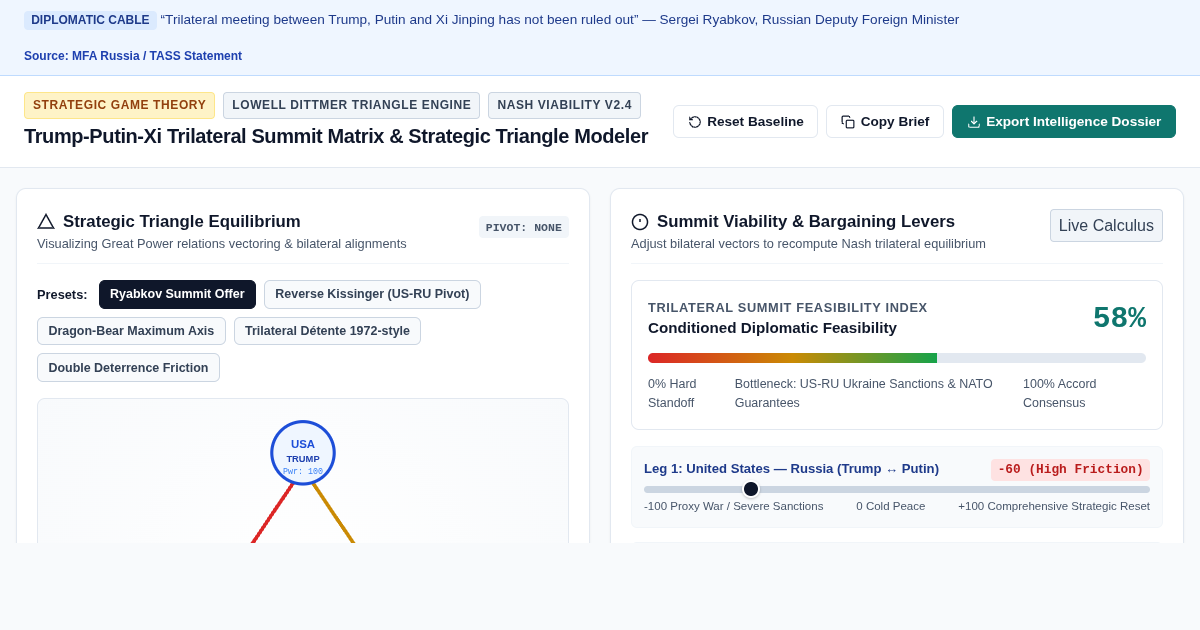The height and width of the screenshot is (630, 1200).
Task: Click the PIVOT: NONE indicator
Action: pos(524,227)
